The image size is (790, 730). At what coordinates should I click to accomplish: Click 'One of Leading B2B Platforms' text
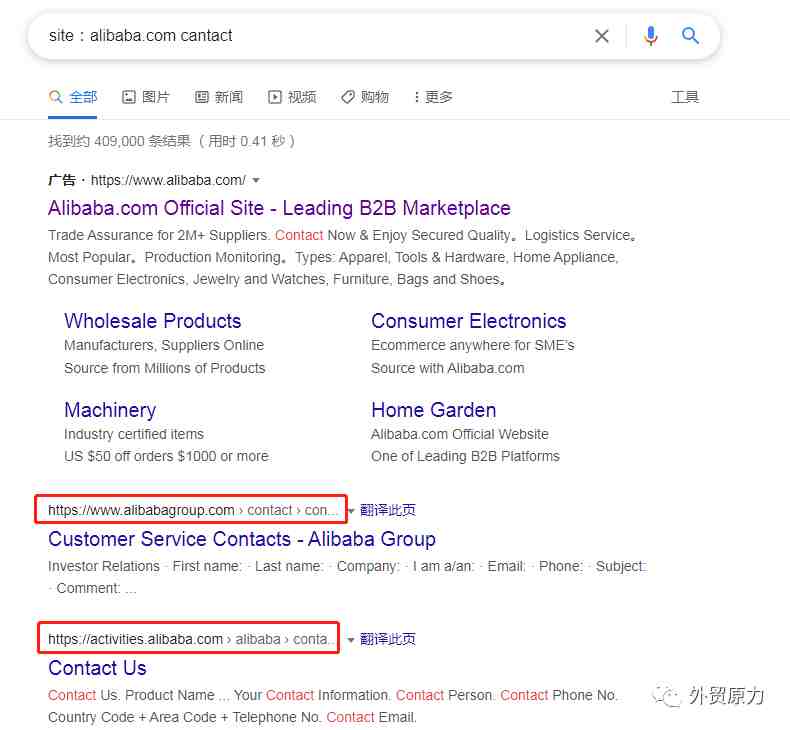(x=465, y=456)
